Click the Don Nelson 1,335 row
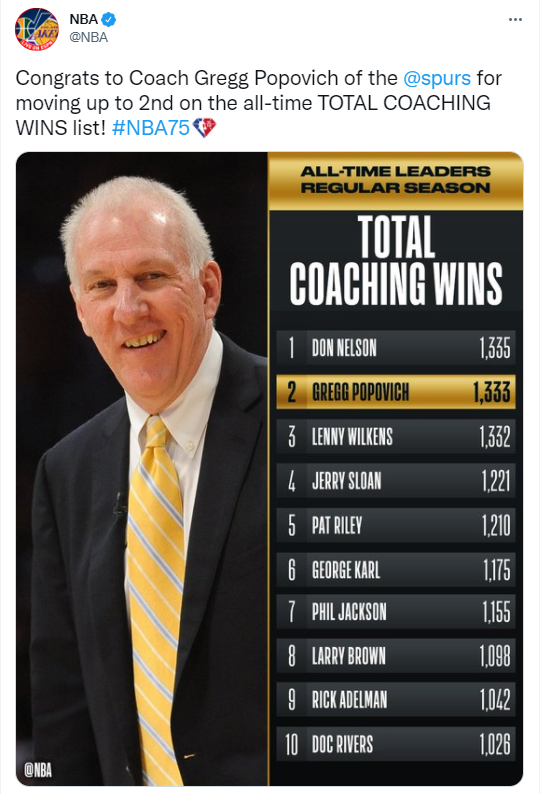The width and height of the screenshot is (540, 794). point(396,348)
